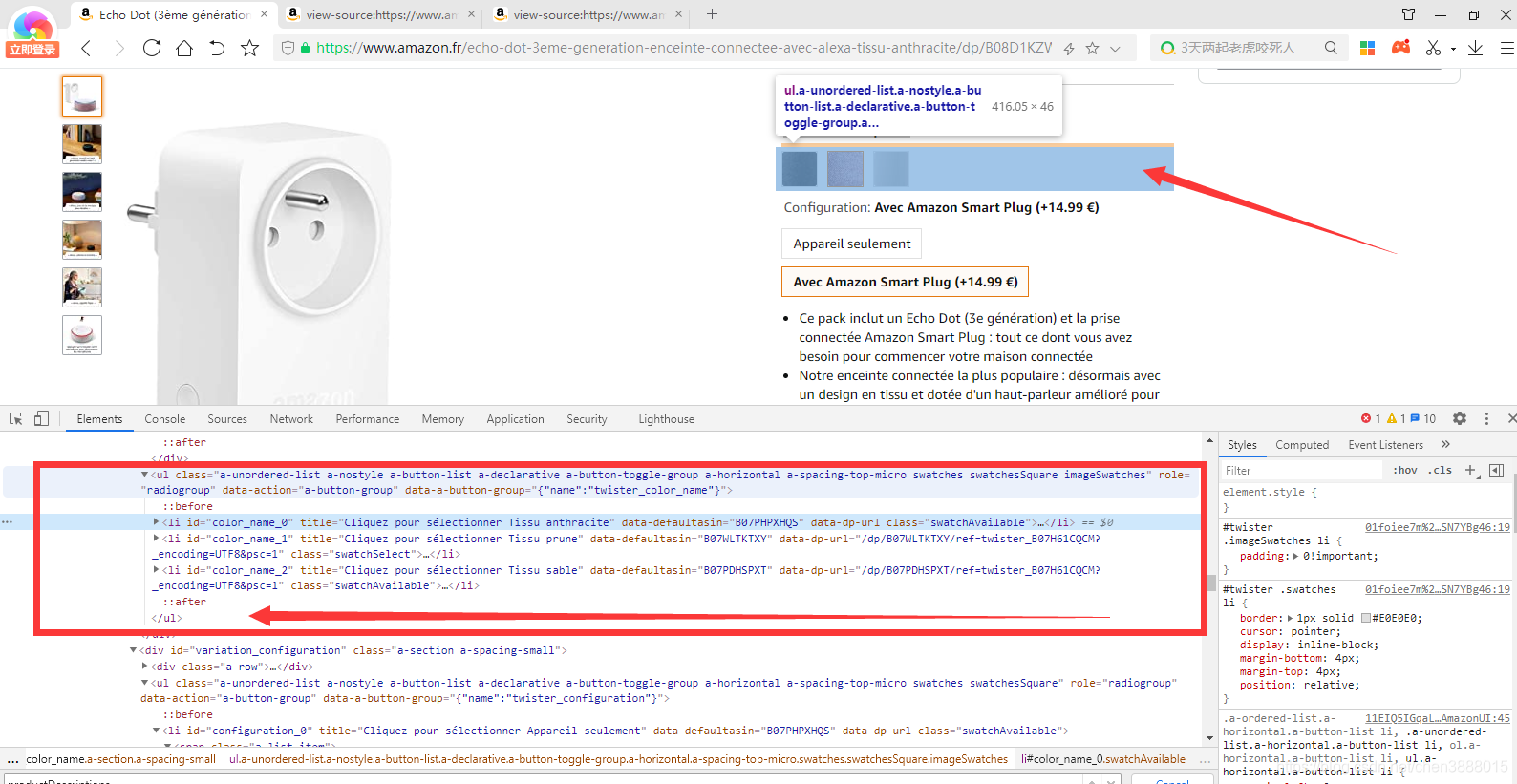1517x784 pixels.
Task: Click browser search box with Chinese text
Action: [1237, 48]
